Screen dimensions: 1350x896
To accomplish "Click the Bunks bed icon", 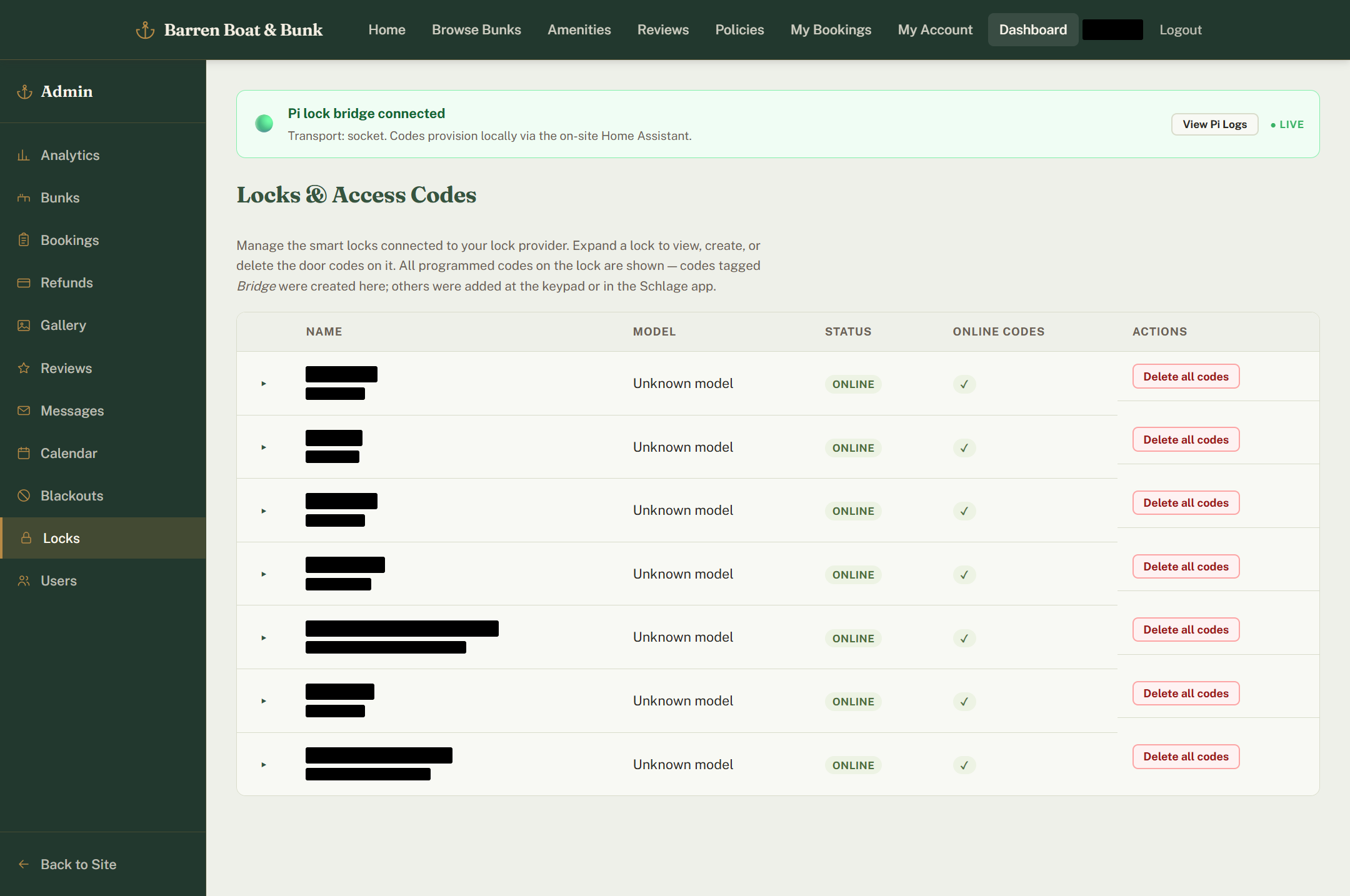I will [x=24, y=197].
